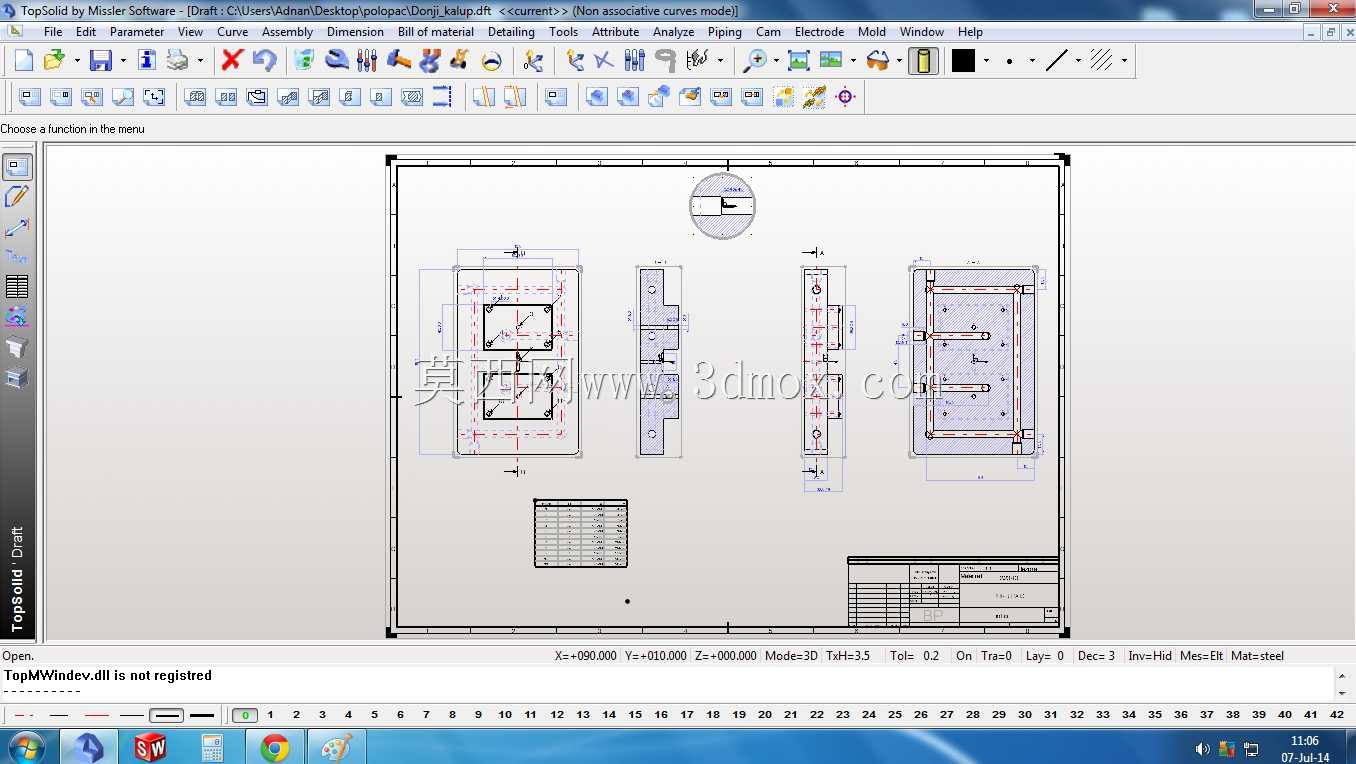Viewport: 1356px width, 764px height.
Task: Undo the last action with the blue arrow
Action: coord(264,61)
